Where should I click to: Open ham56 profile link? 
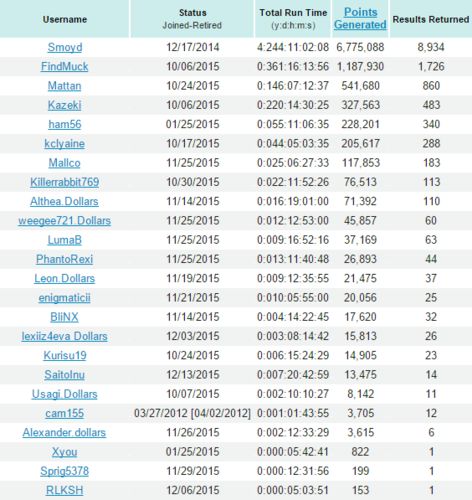65,124
